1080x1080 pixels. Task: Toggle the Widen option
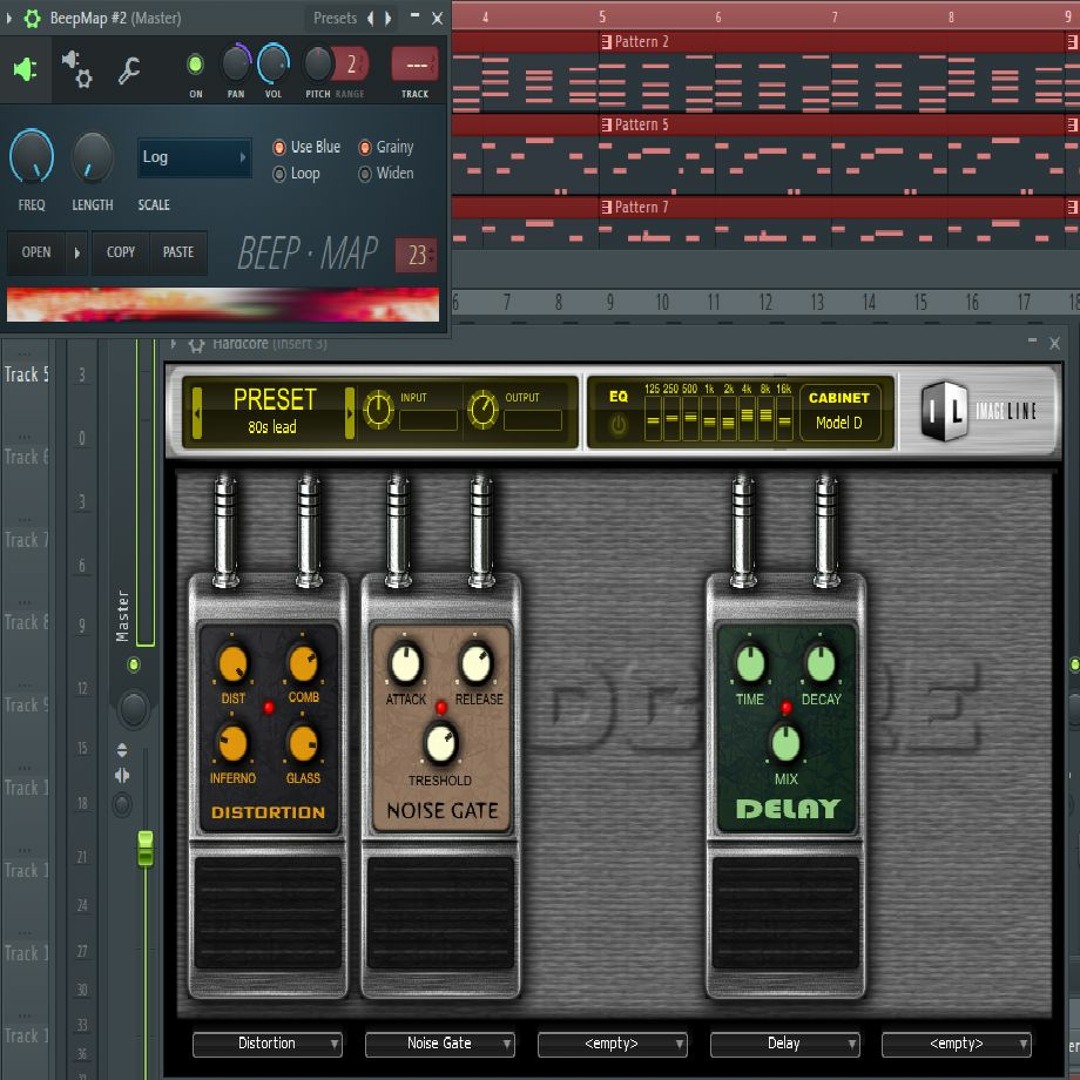365,173
